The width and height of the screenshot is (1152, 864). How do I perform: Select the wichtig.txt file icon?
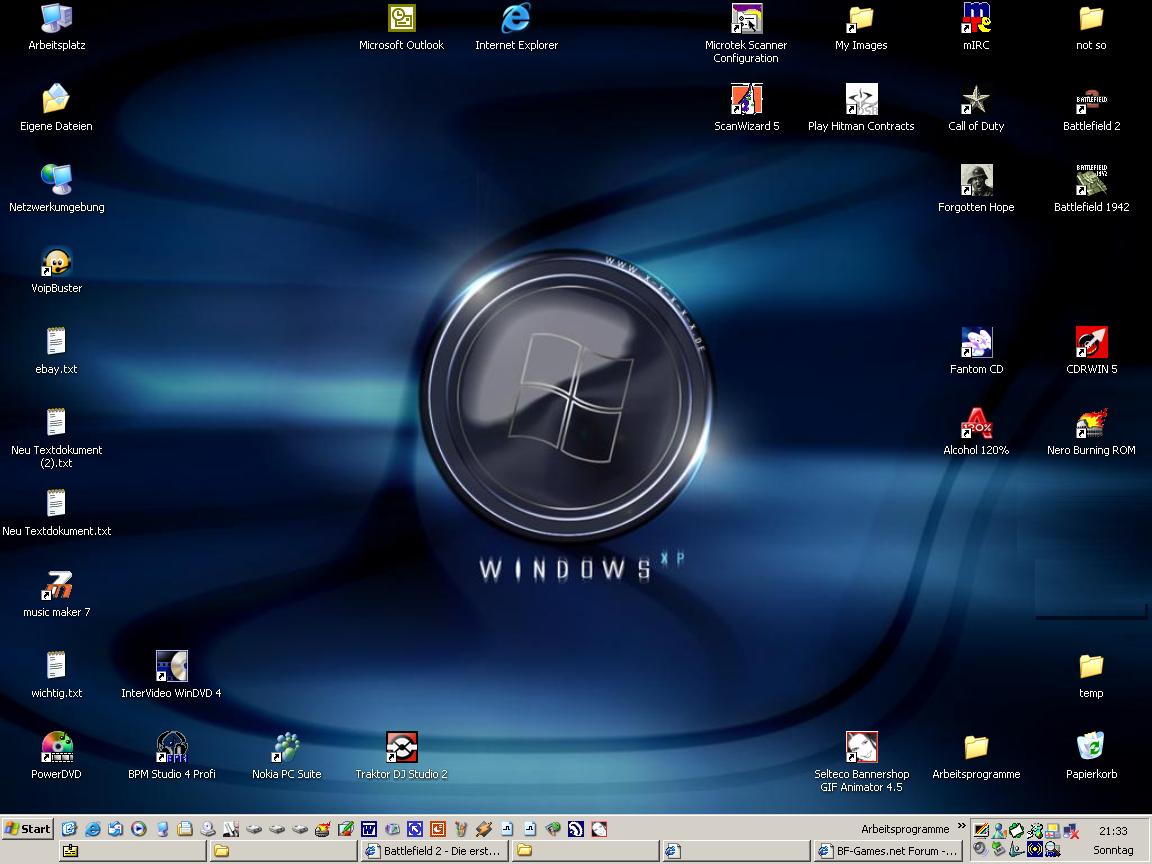(57, 674)
